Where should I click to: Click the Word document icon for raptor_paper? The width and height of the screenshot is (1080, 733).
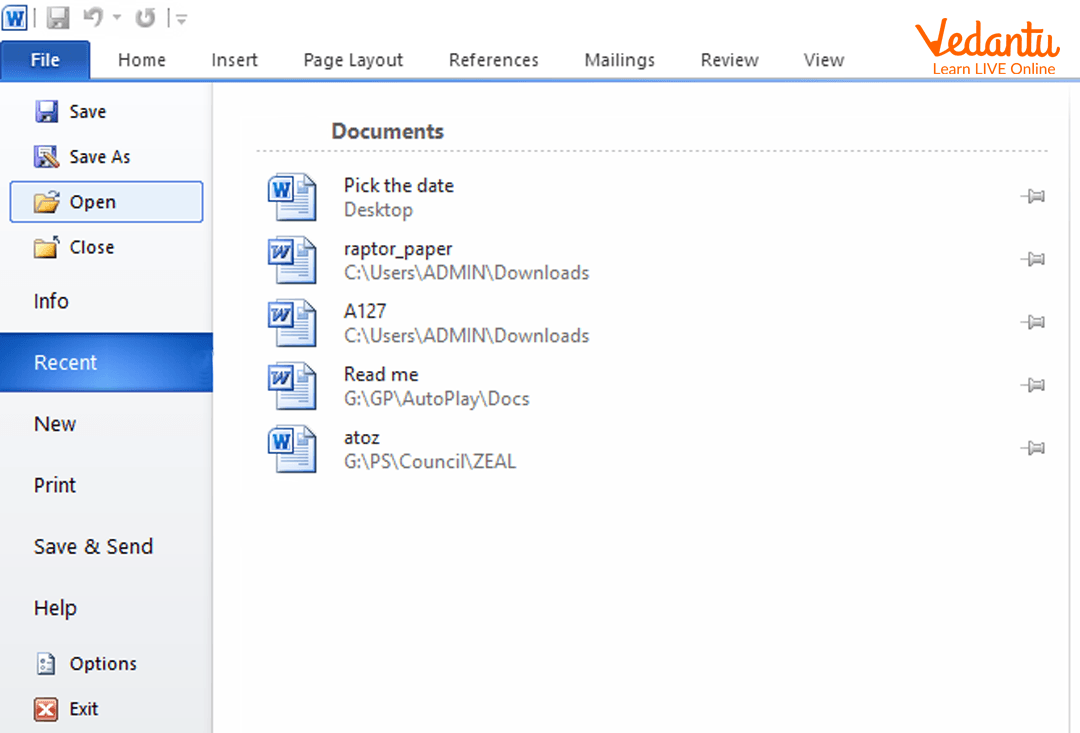click(x=292, y=260)
